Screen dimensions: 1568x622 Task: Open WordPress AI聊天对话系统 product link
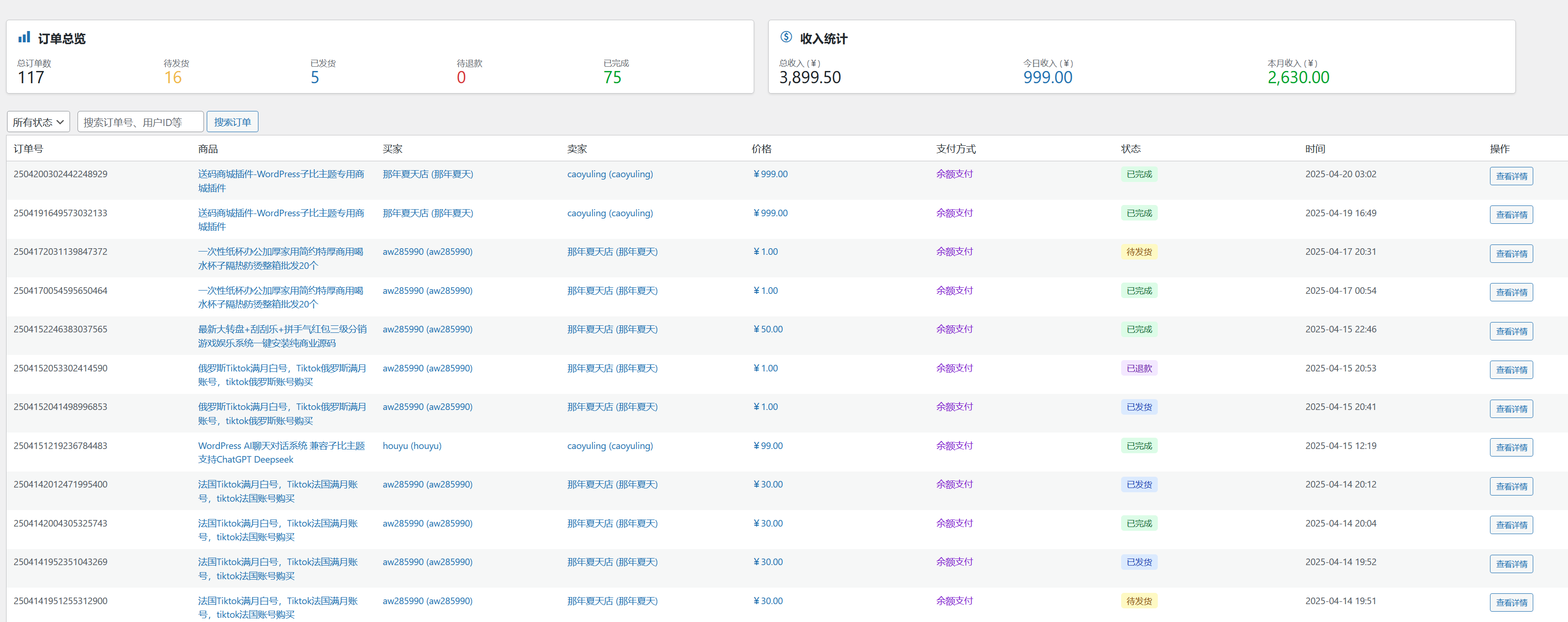(x=281, y=453)
